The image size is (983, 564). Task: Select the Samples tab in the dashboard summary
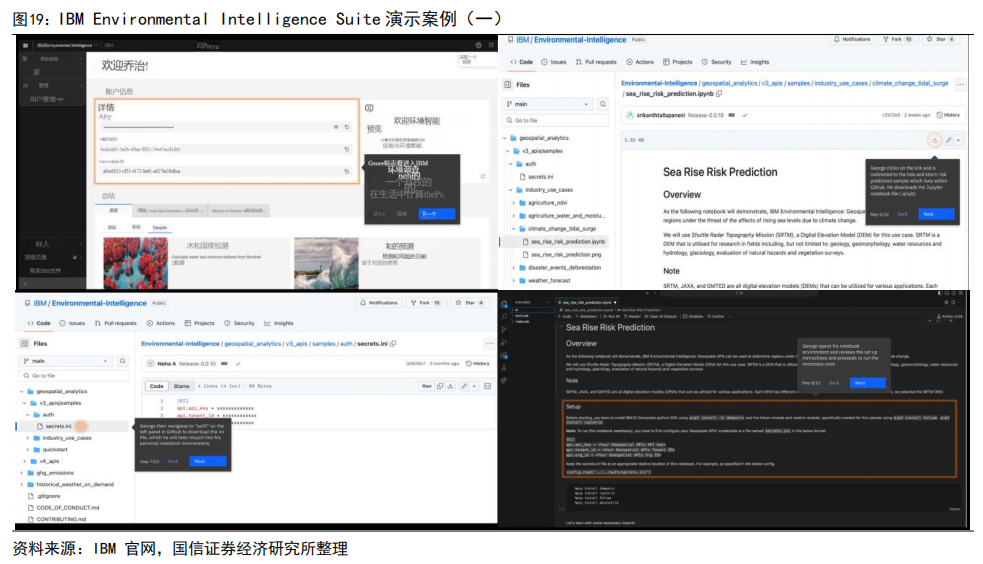point(160,227)
